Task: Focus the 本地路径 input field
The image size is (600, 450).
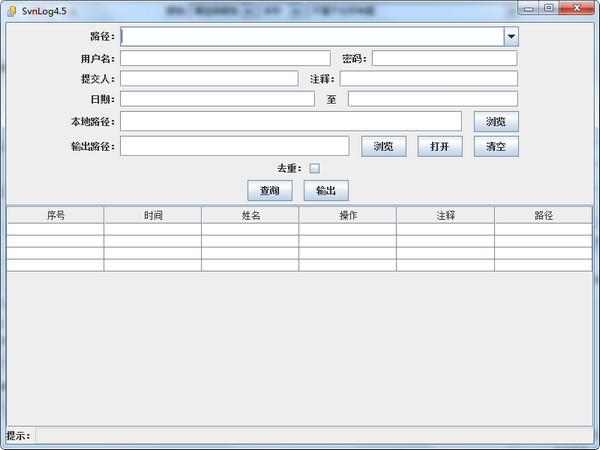Action: click(291, 122)
